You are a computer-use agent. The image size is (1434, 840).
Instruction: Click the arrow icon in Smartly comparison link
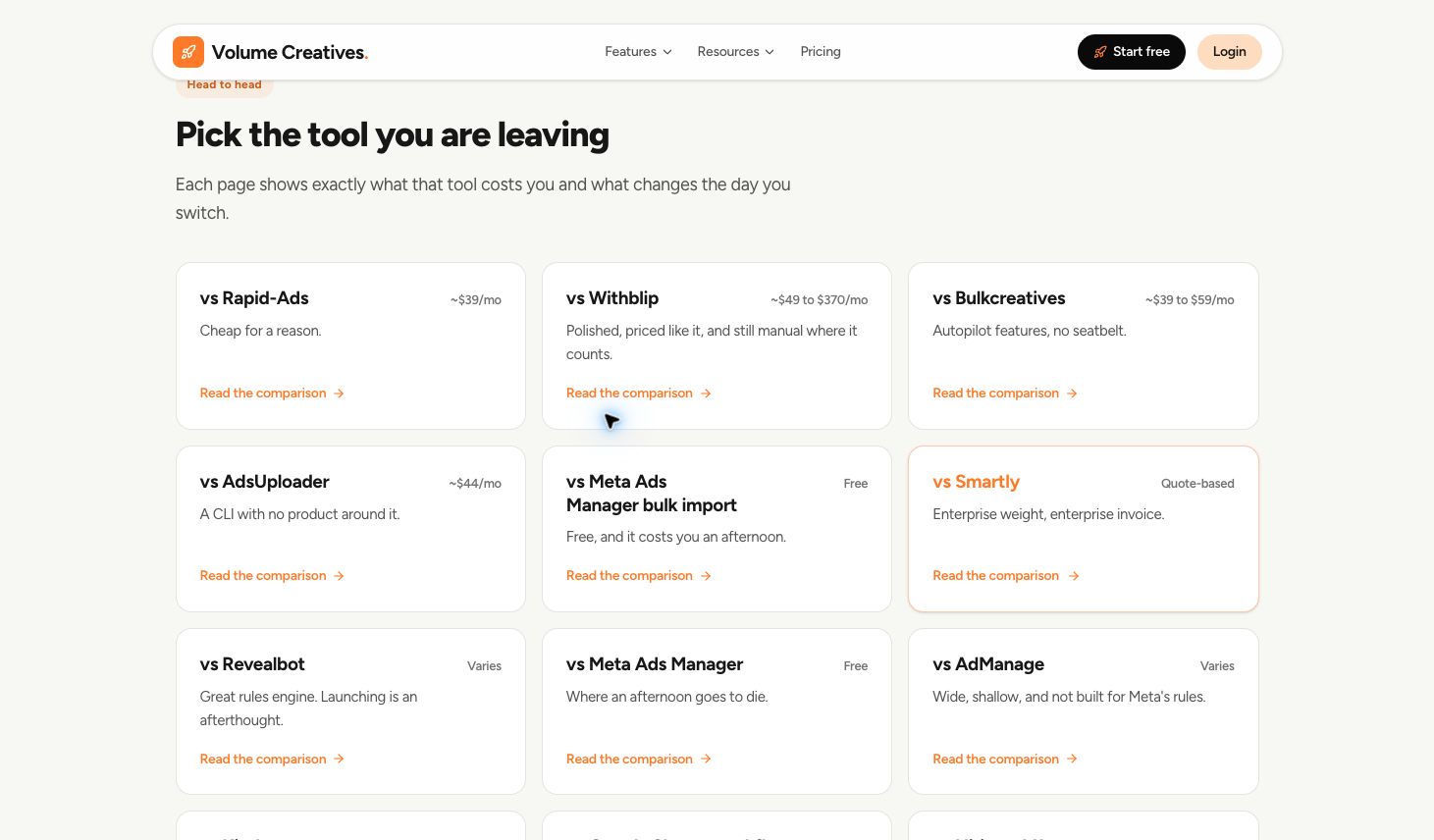[x=1073, y=576]
